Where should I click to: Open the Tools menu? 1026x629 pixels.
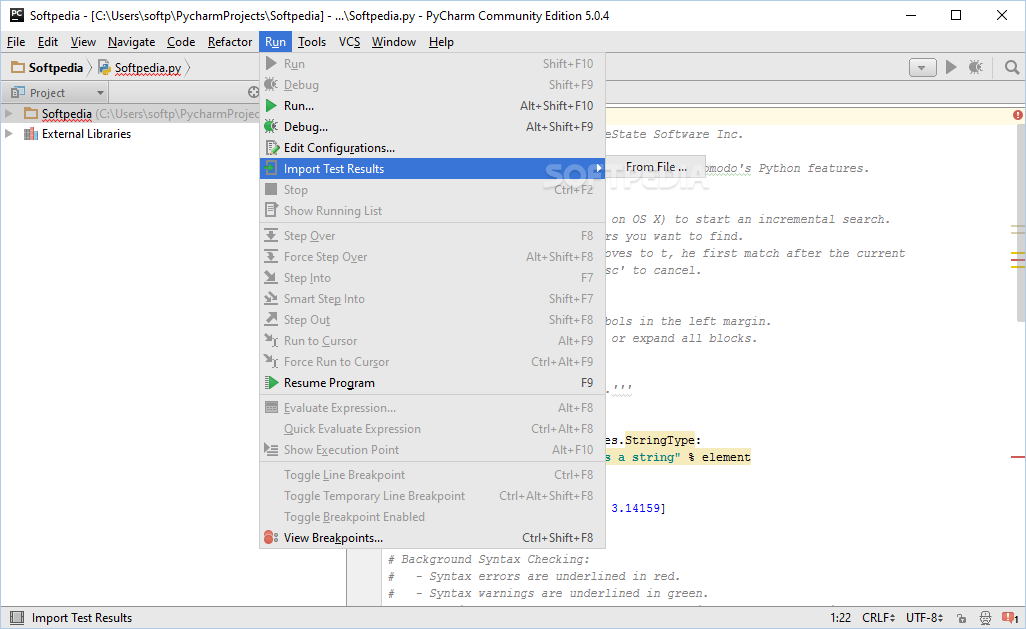coord(312,42)
